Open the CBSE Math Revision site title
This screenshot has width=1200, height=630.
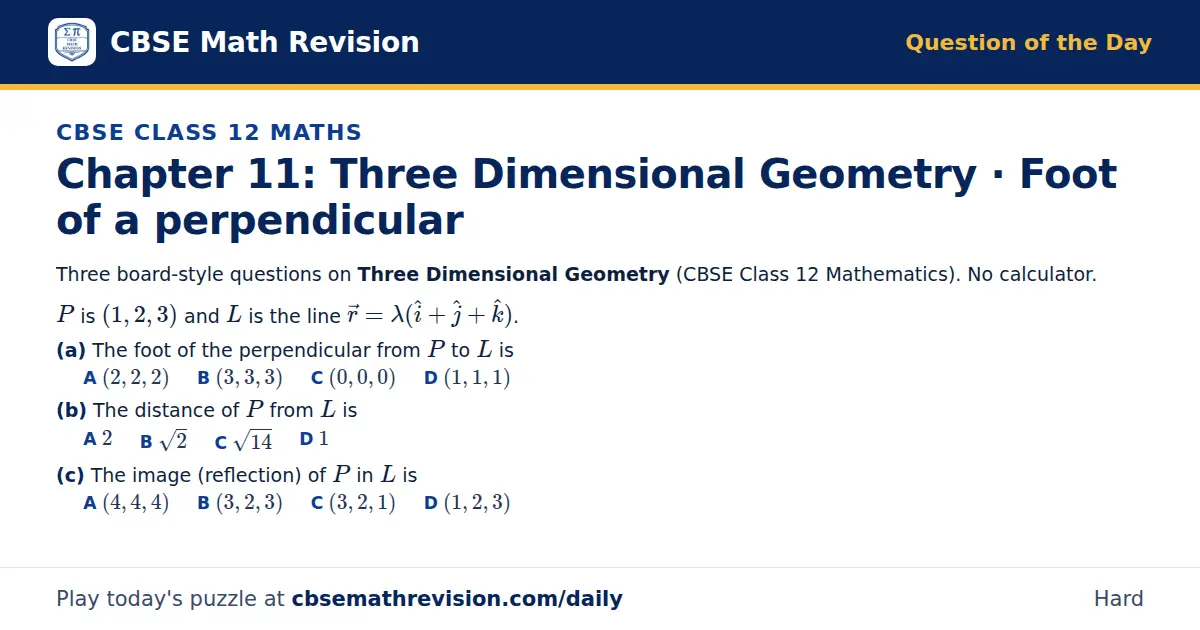tap(264, 42)
